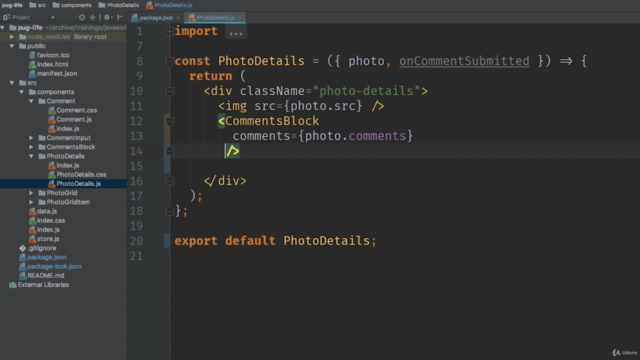Image resolution: width=640 pixels, height=360 pixels.
Task: Open the Project view dropdown
Action: [x=53, y=18]
